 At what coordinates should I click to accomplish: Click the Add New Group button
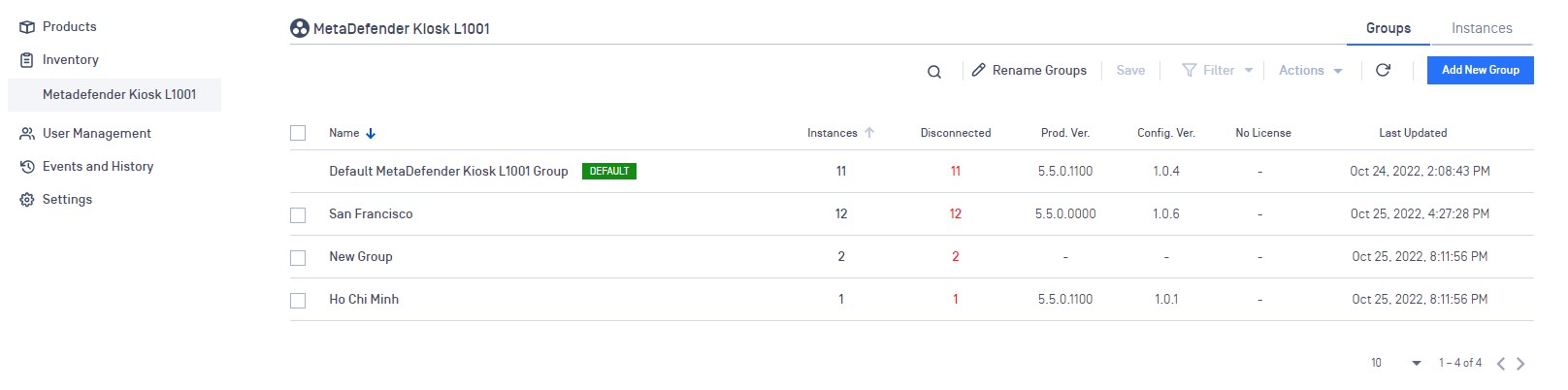pyautogui.click(x=1481, y=70)
